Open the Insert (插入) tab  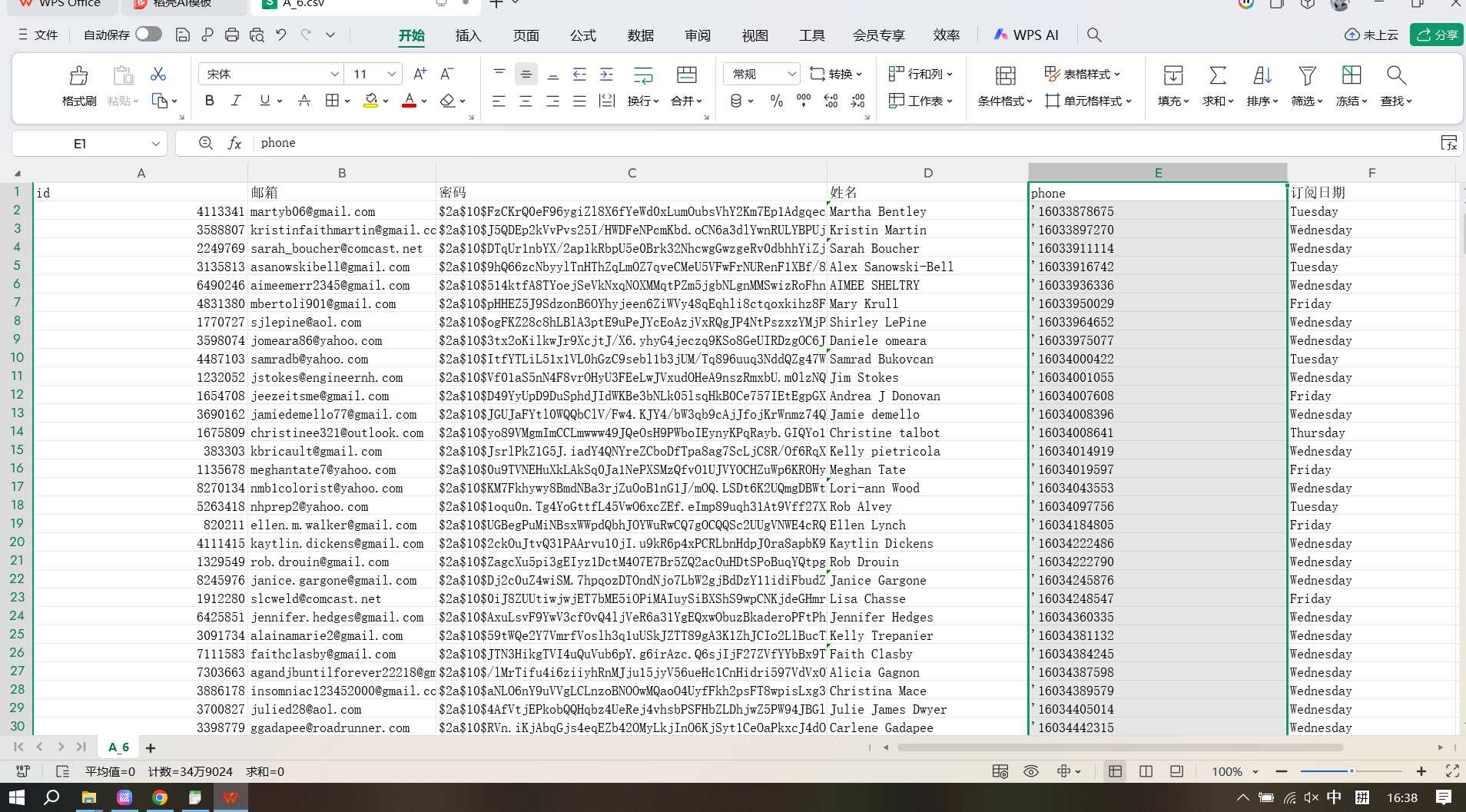click(x=468, y=35)
